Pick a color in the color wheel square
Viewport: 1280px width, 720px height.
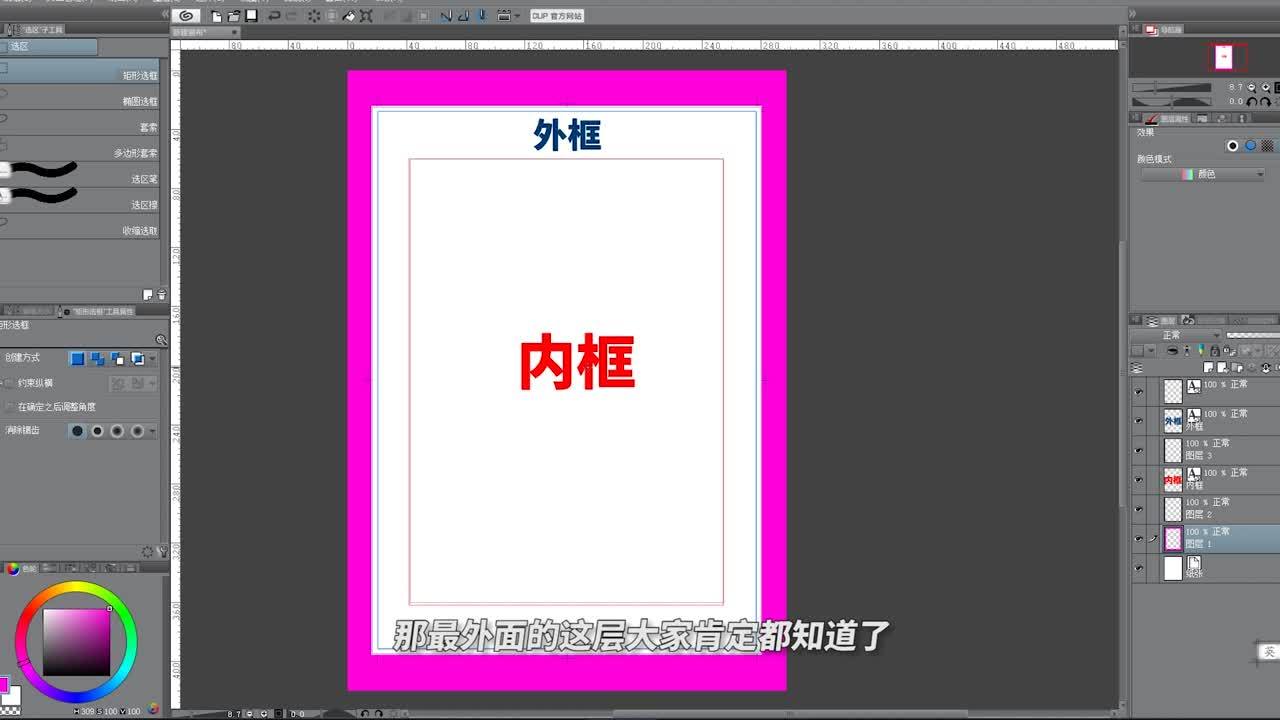coord(76,642)
